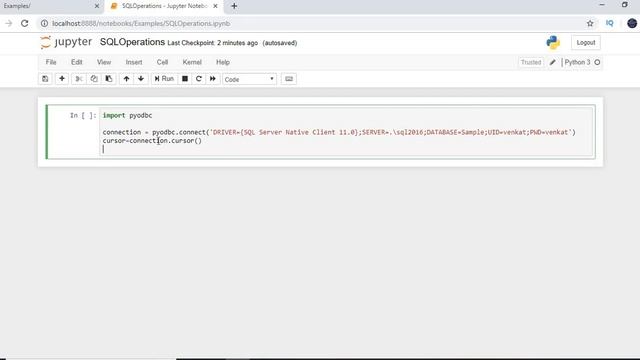Click the Last Checkpoint status text
Screen dimensions: 640x360
point(212,43)
